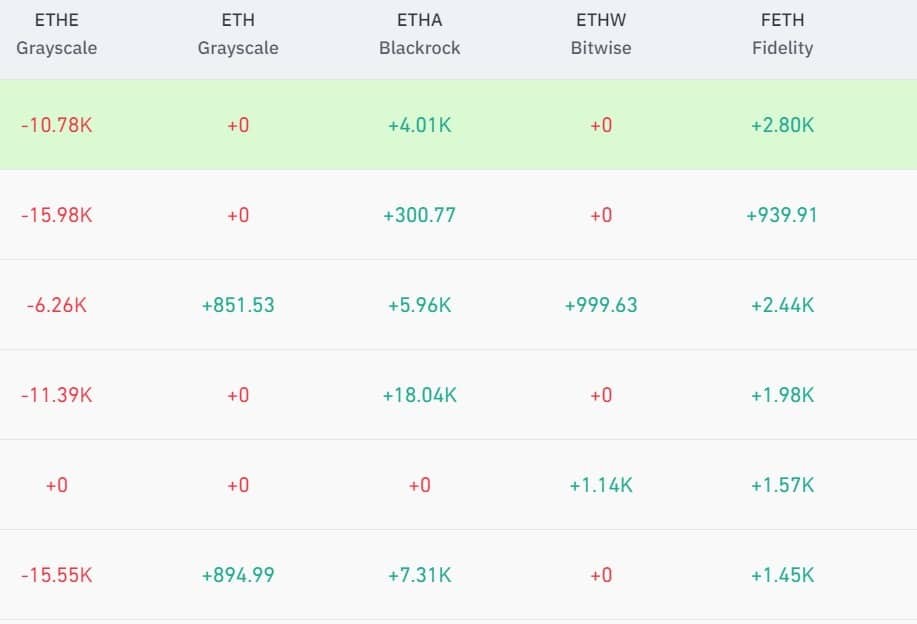
Task: Click the +999.63 Bitwise value
Action: coord(601,305)
